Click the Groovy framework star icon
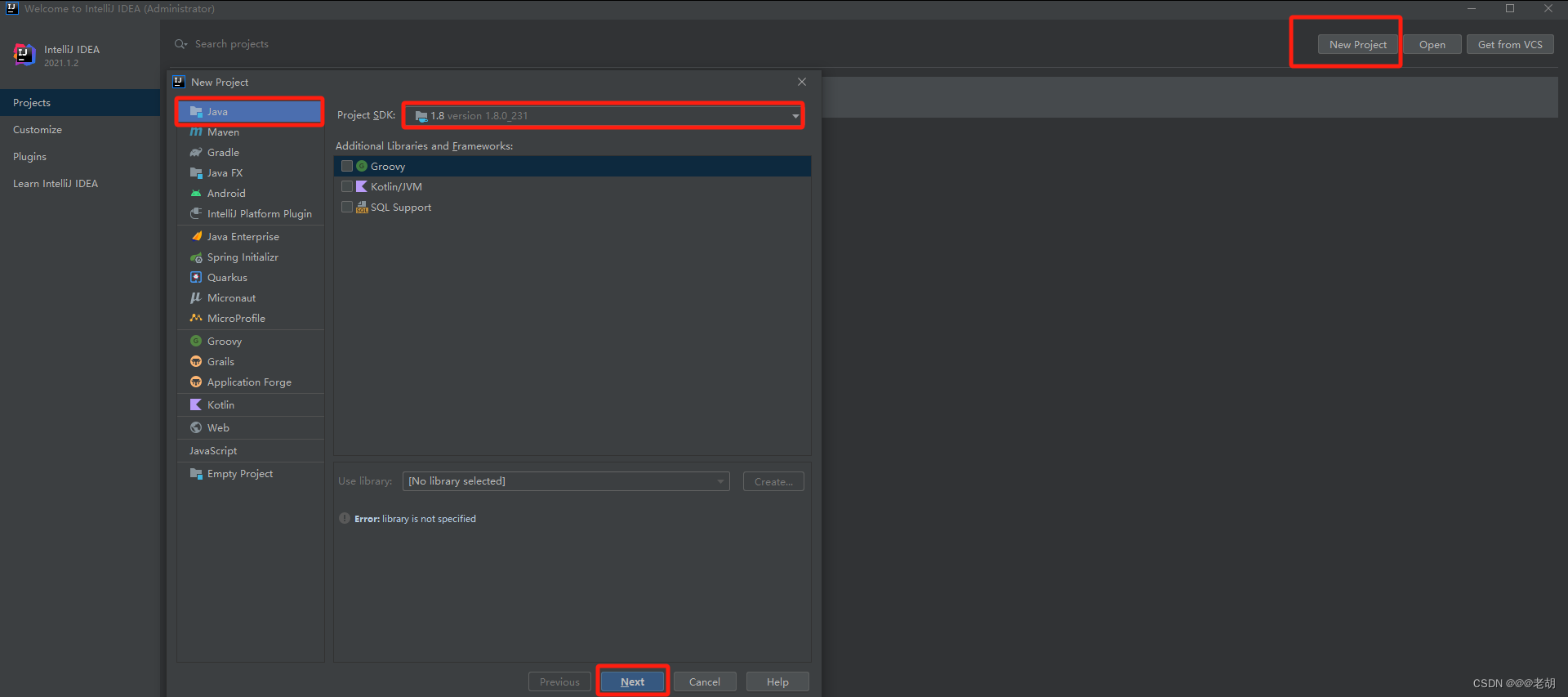The height and width of the screenshot is (697, 1568). point(362,166)
